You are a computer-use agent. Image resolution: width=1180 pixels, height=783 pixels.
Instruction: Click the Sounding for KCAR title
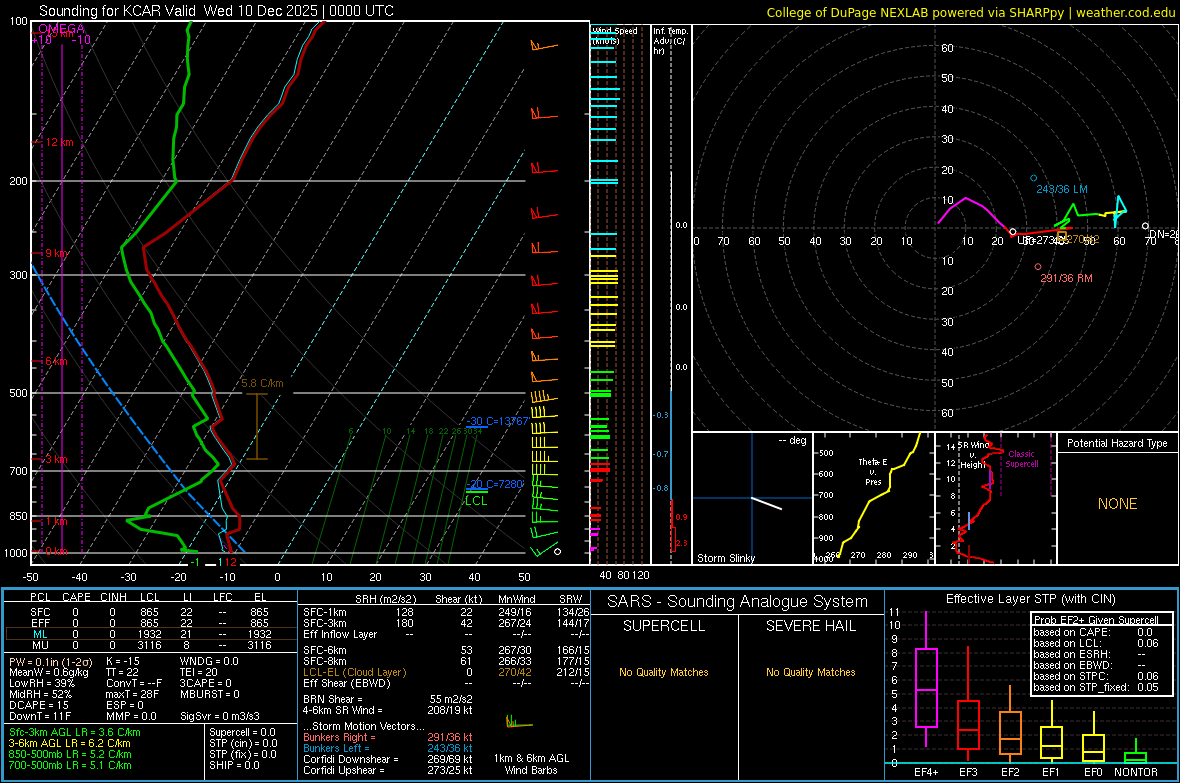pos(216,11)
